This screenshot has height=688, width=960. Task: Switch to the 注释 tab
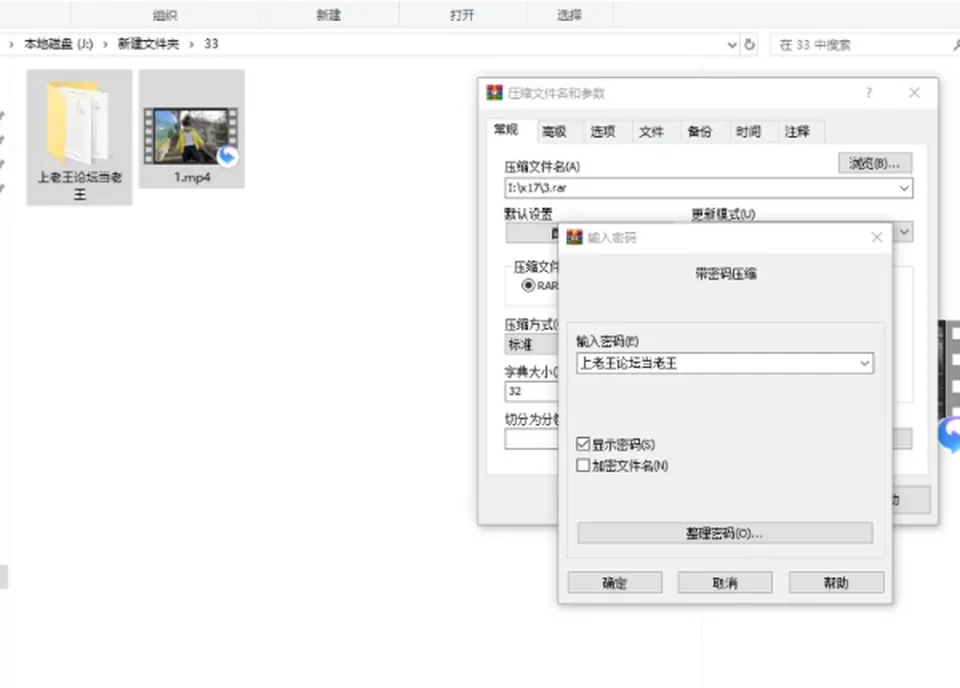click(x=797, y=132)
